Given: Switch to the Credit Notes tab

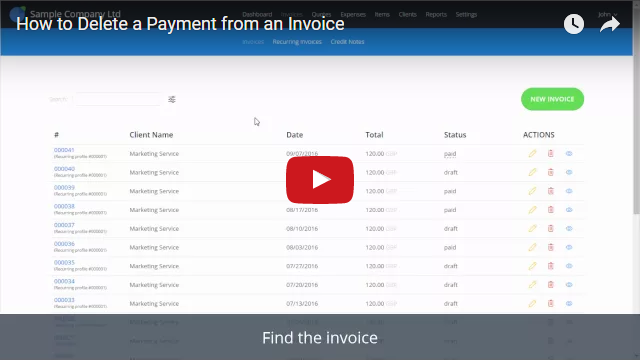Looking at the screenshot, I should (x=347, y=42).
